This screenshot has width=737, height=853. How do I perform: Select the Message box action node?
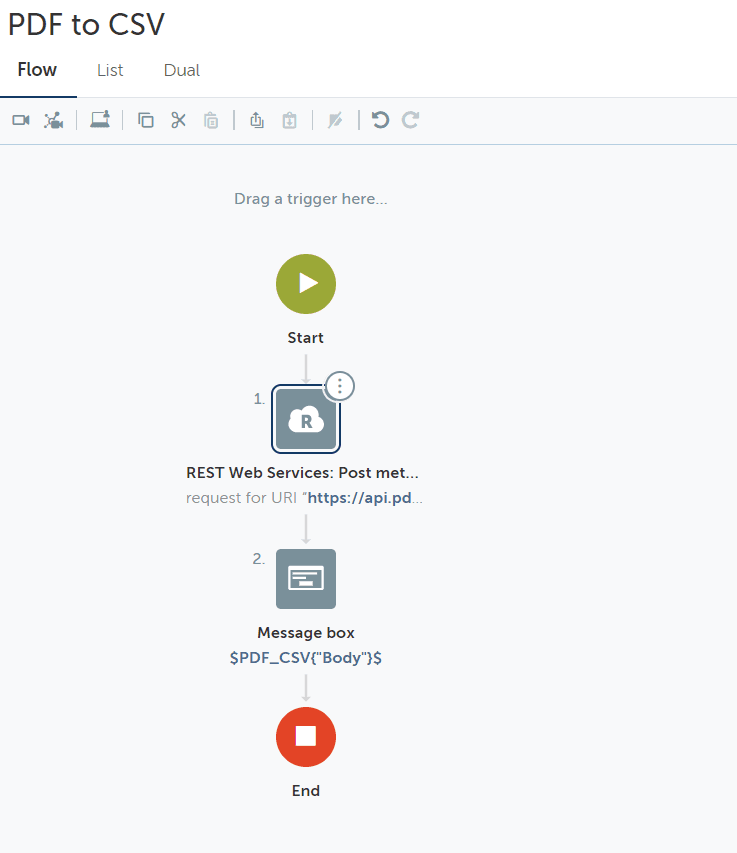[x=306, y=579]
